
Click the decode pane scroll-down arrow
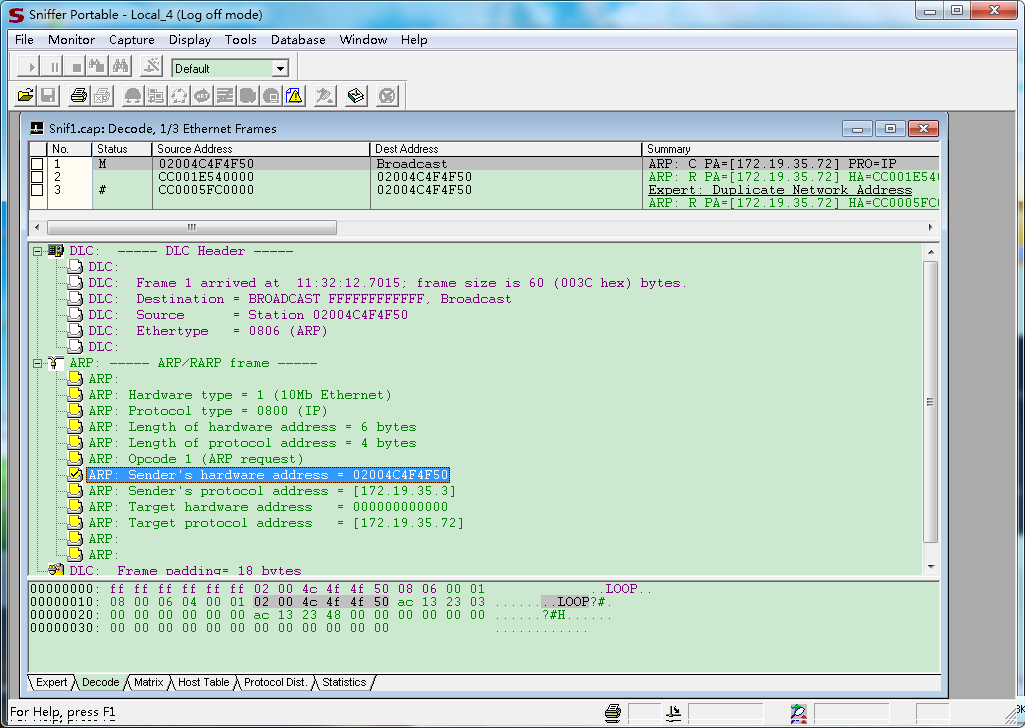pos(931,567)
